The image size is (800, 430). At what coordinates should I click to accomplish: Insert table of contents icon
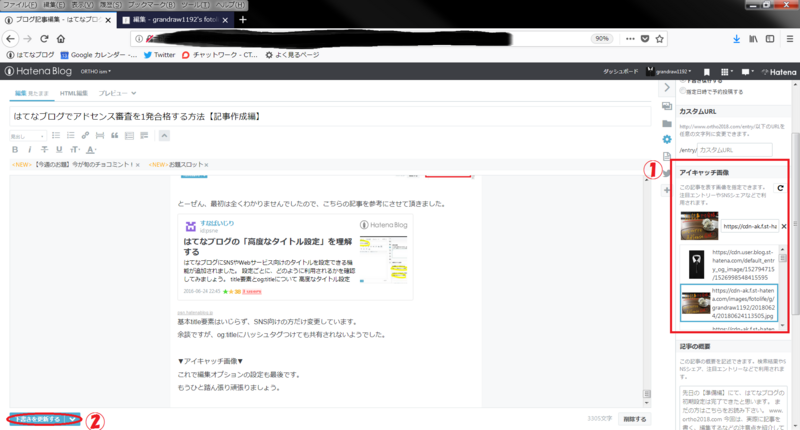pyautogui.click(x=130, y=135)
